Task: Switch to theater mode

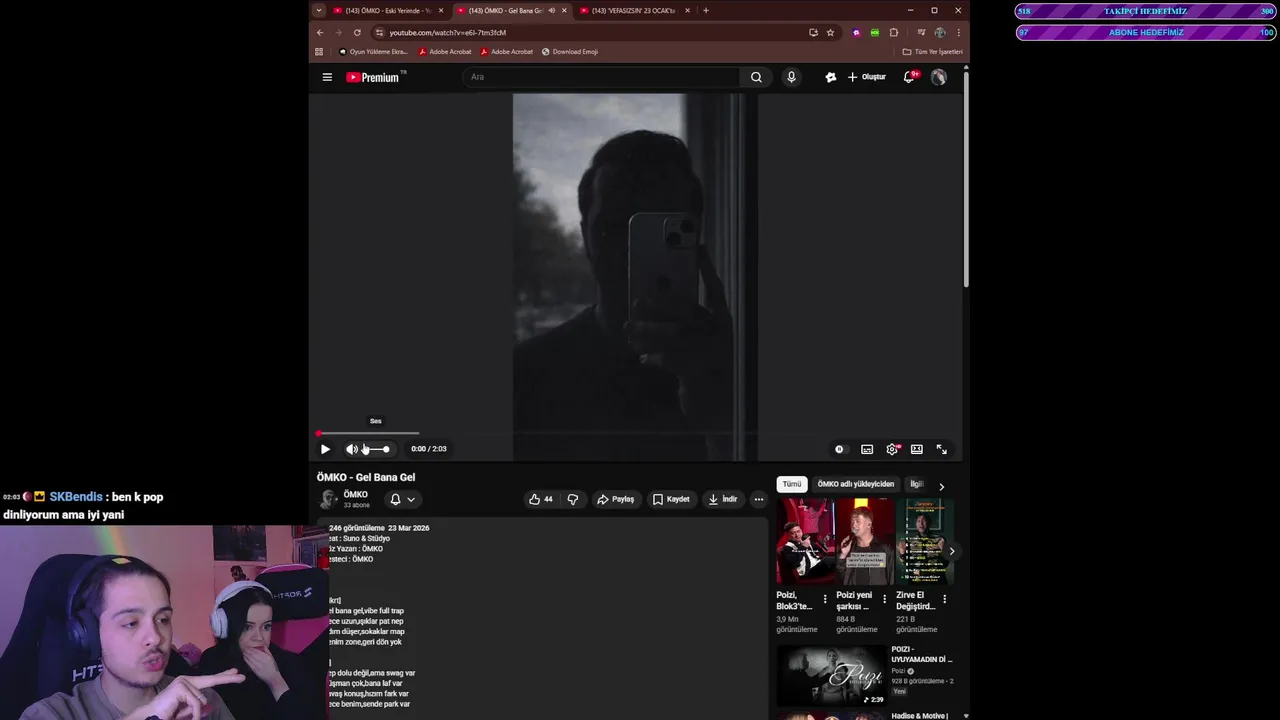Action: point(916,449)
